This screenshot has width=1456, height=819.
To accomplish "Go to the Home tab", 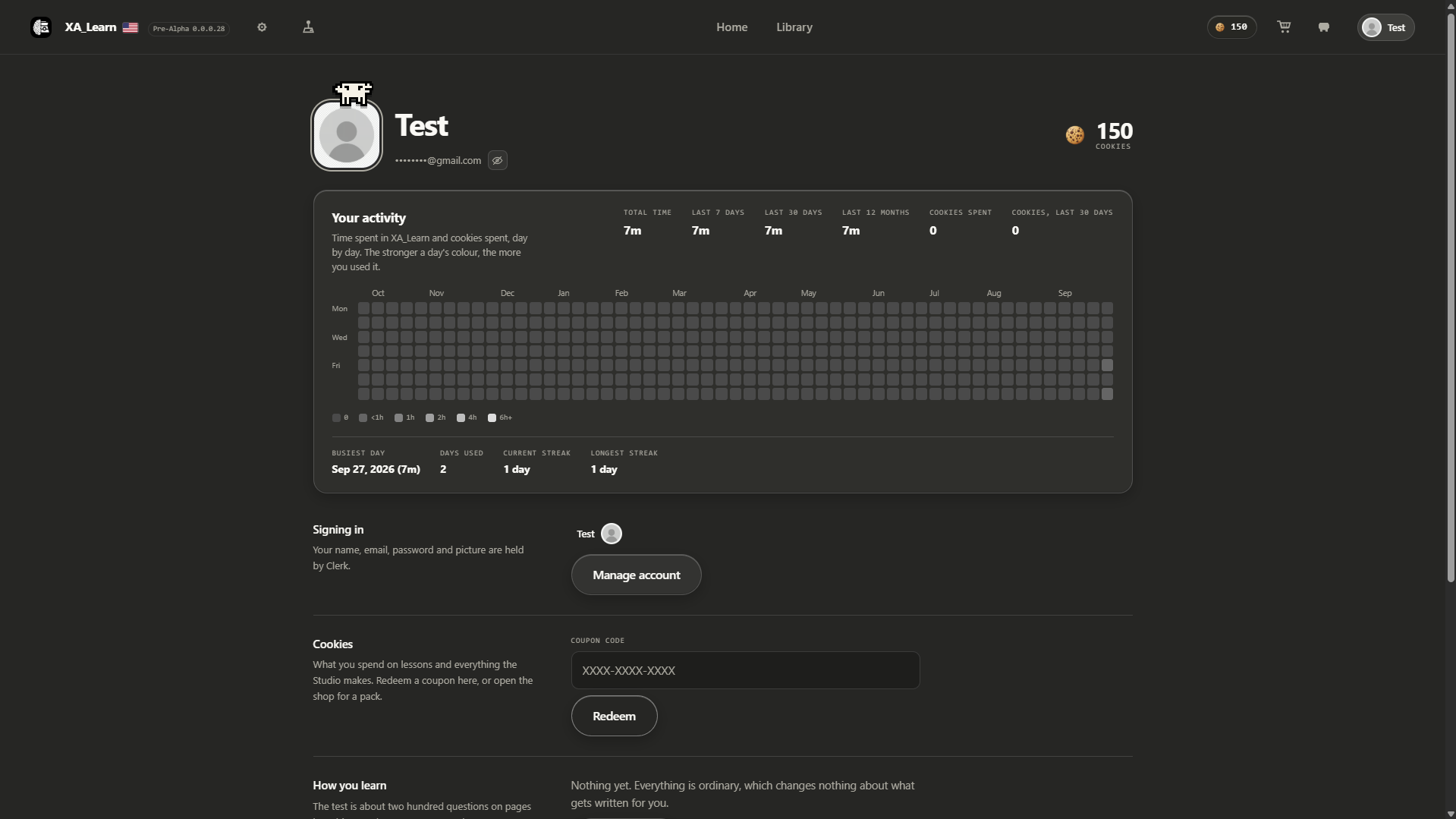I will [x=732, y=27].
